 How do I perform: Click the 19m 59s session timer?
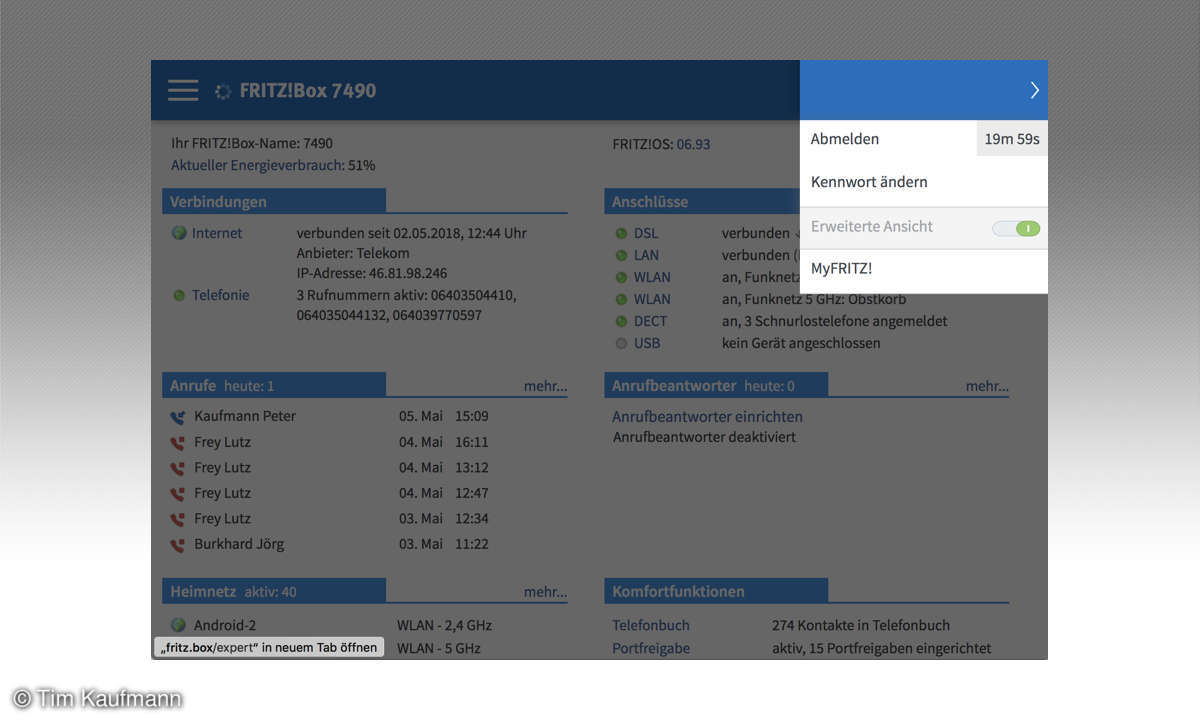1012,139
